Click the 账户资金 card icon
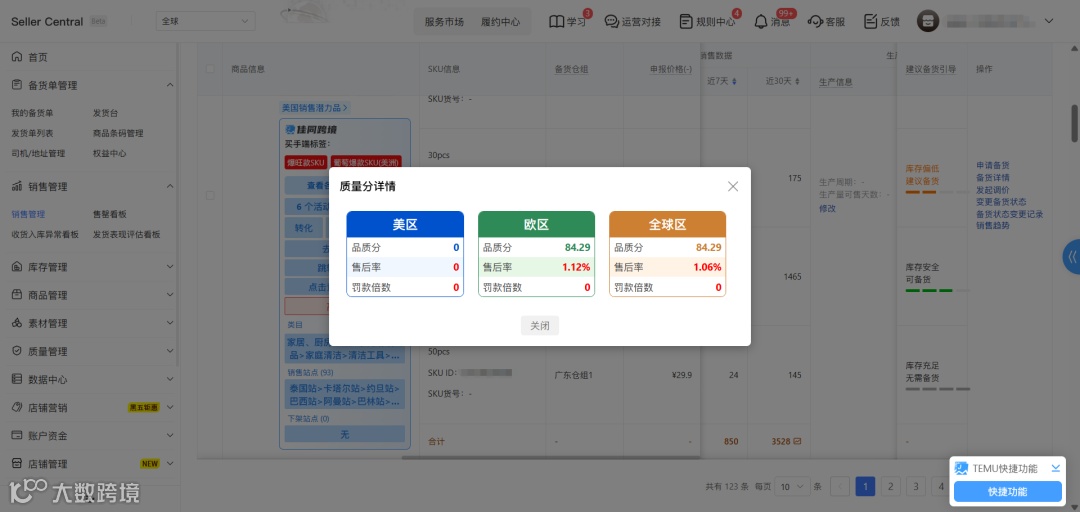 17,436
